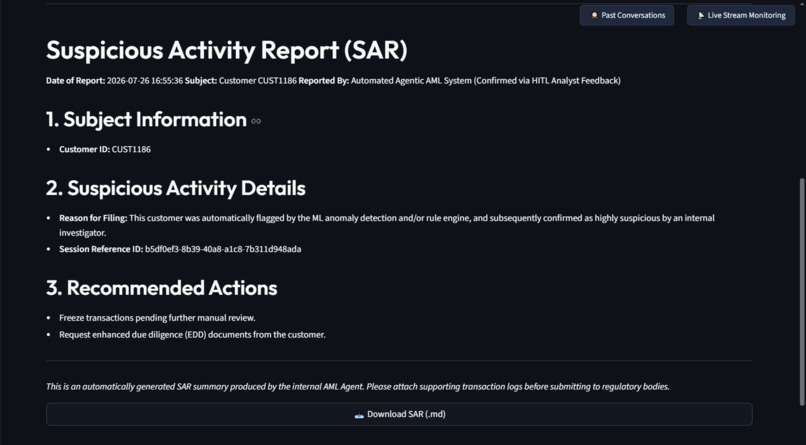The height and width of the screenshot is (445, 806).
Task: Click 'Freeze transactions pending further manual review'
Action: (x=157, y=318)
